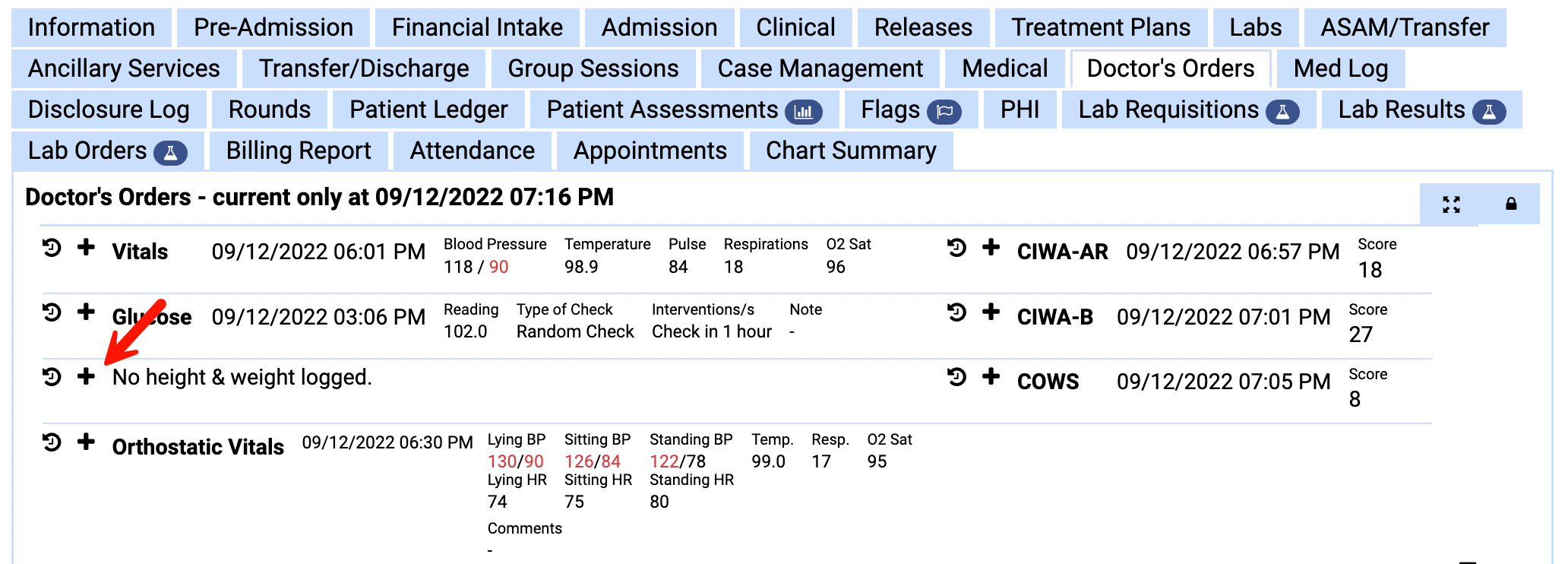Toggle the lock icon on Doctor's Orders
This screenshot has width=1568, height=564.
(1511, 204)
